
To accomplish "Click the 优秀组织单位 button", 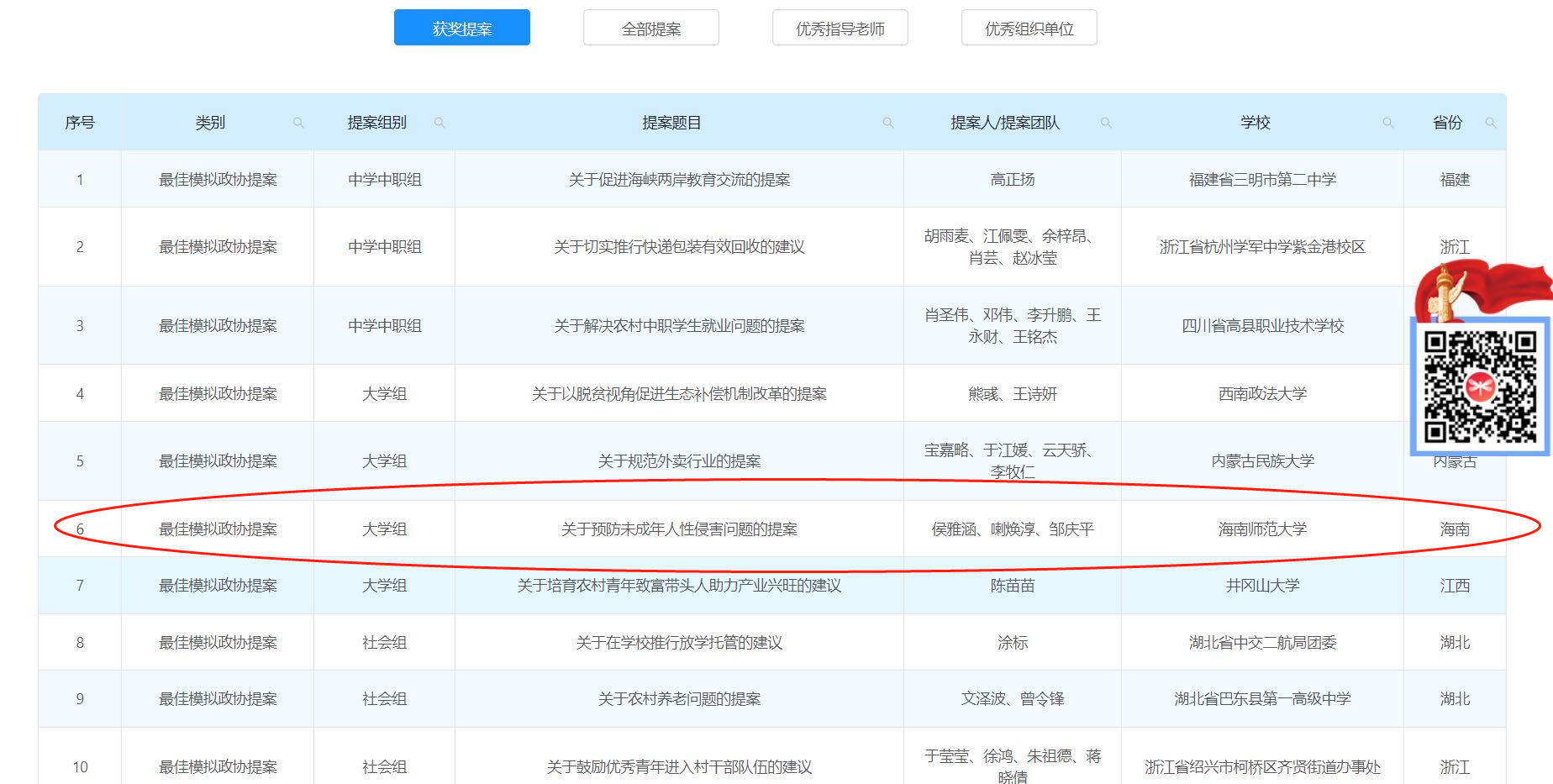I will [1029, 27].
